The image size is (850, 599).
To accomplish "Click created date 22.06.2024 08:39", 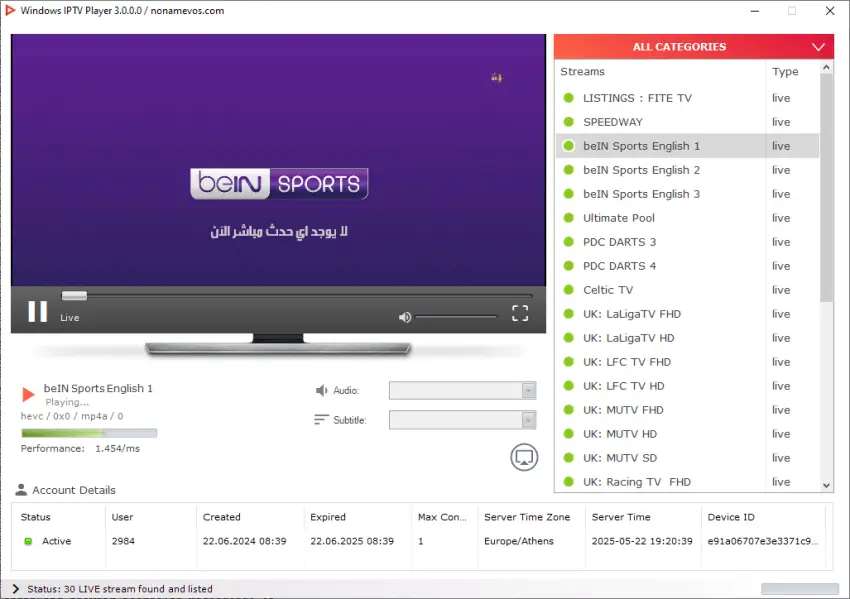I will (x=244, y=541).
